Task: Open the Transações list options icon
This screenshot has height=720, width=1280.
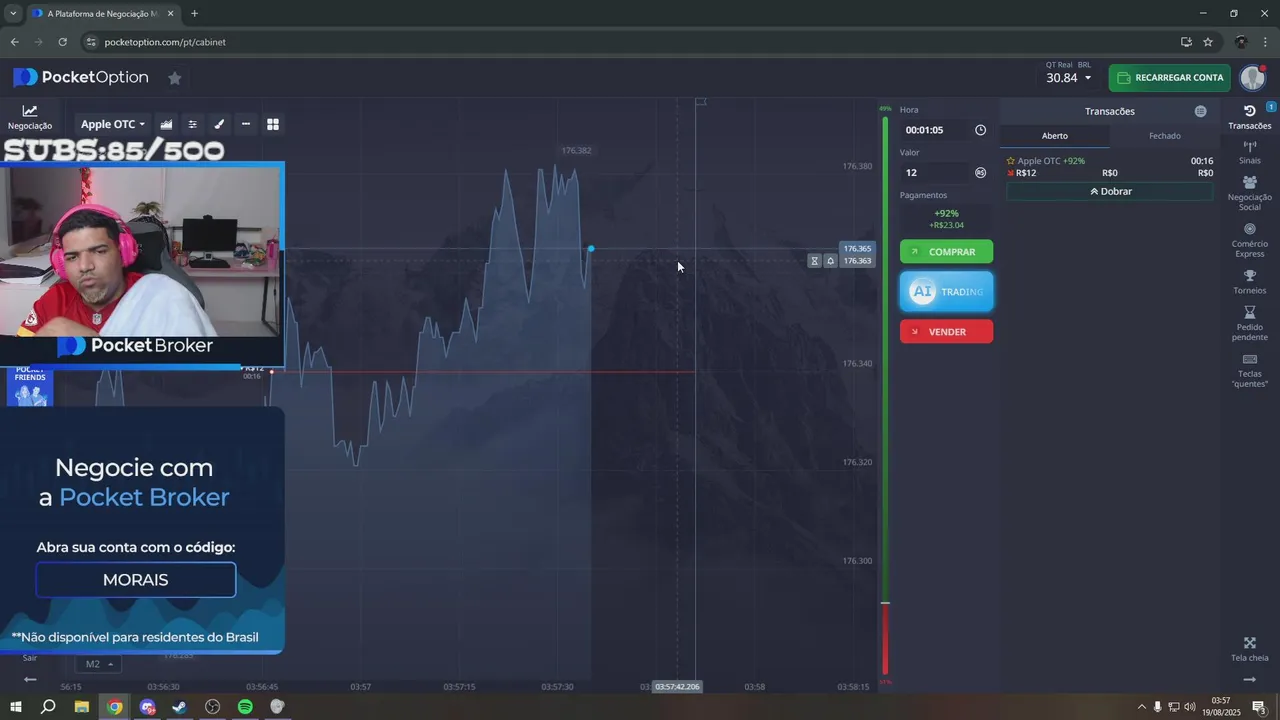Action: (x=1200, y=111)
